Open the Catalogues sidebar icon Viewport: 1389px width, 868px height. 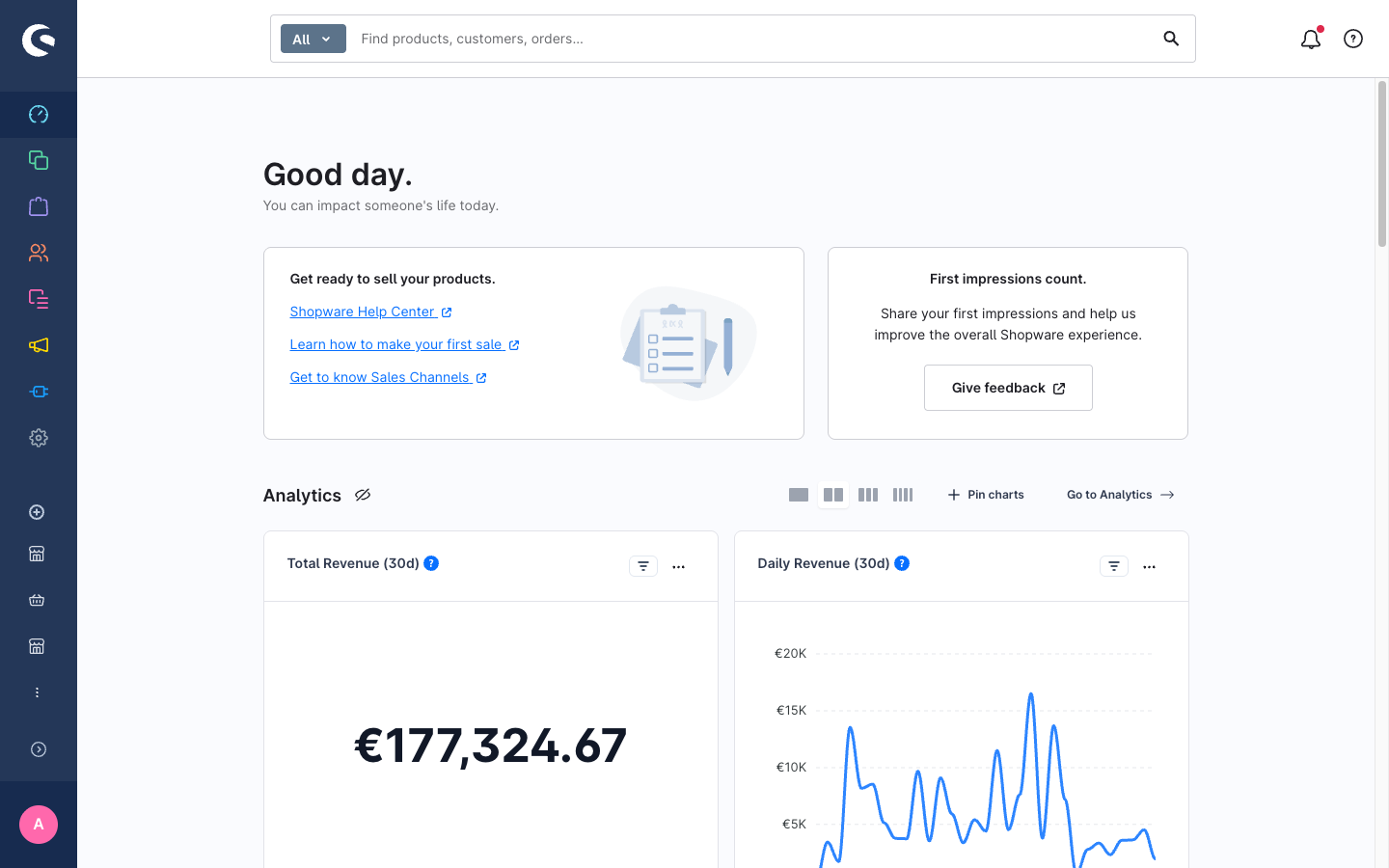[39, 160]
